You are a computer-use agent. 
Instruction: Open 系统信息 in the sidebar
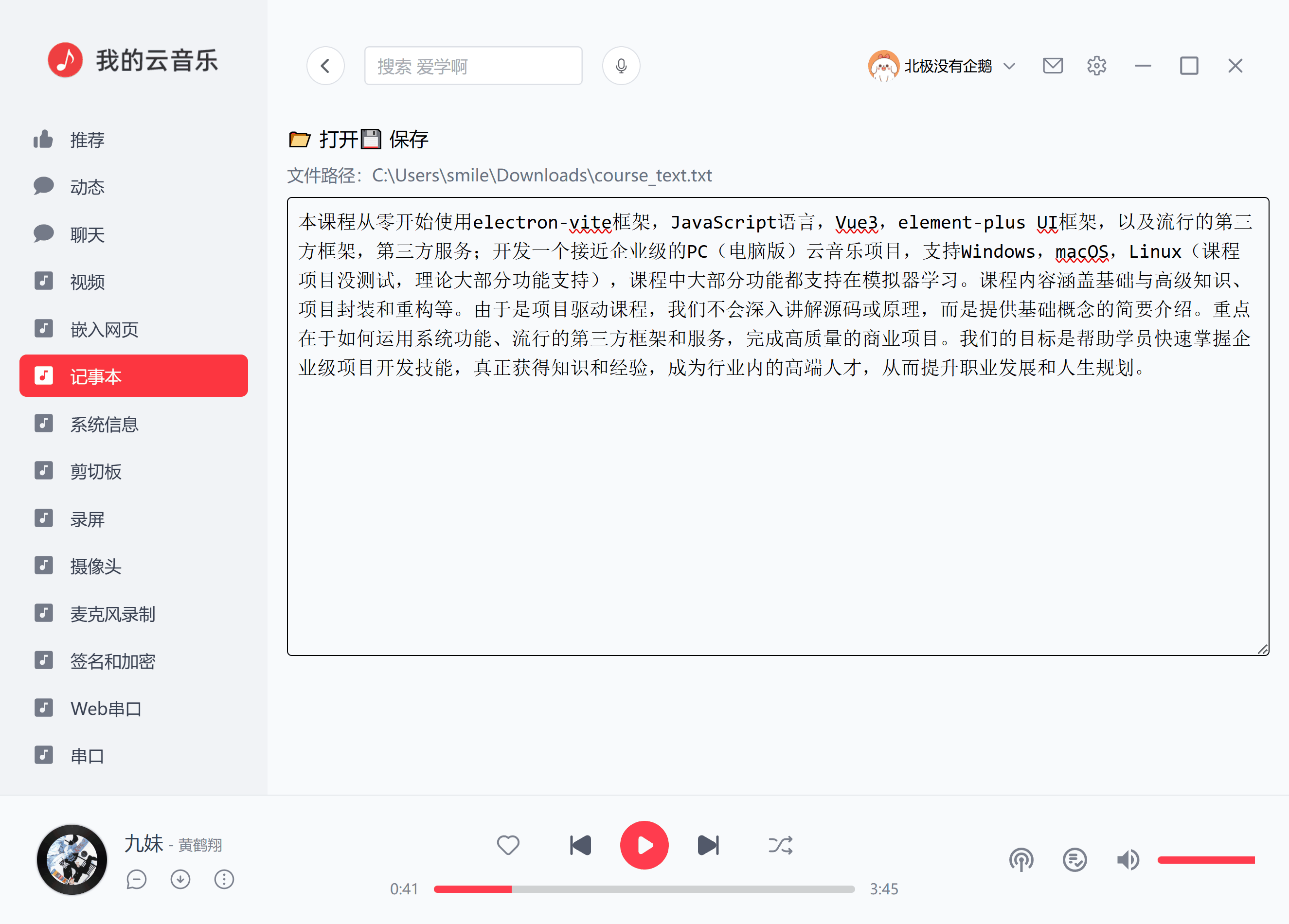pyautogui.click(x=134, y=424)
